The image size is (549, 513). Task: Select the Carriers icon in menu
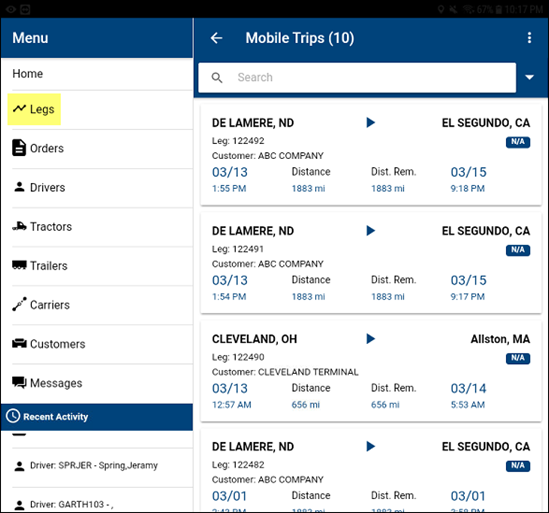click(19, 304)
